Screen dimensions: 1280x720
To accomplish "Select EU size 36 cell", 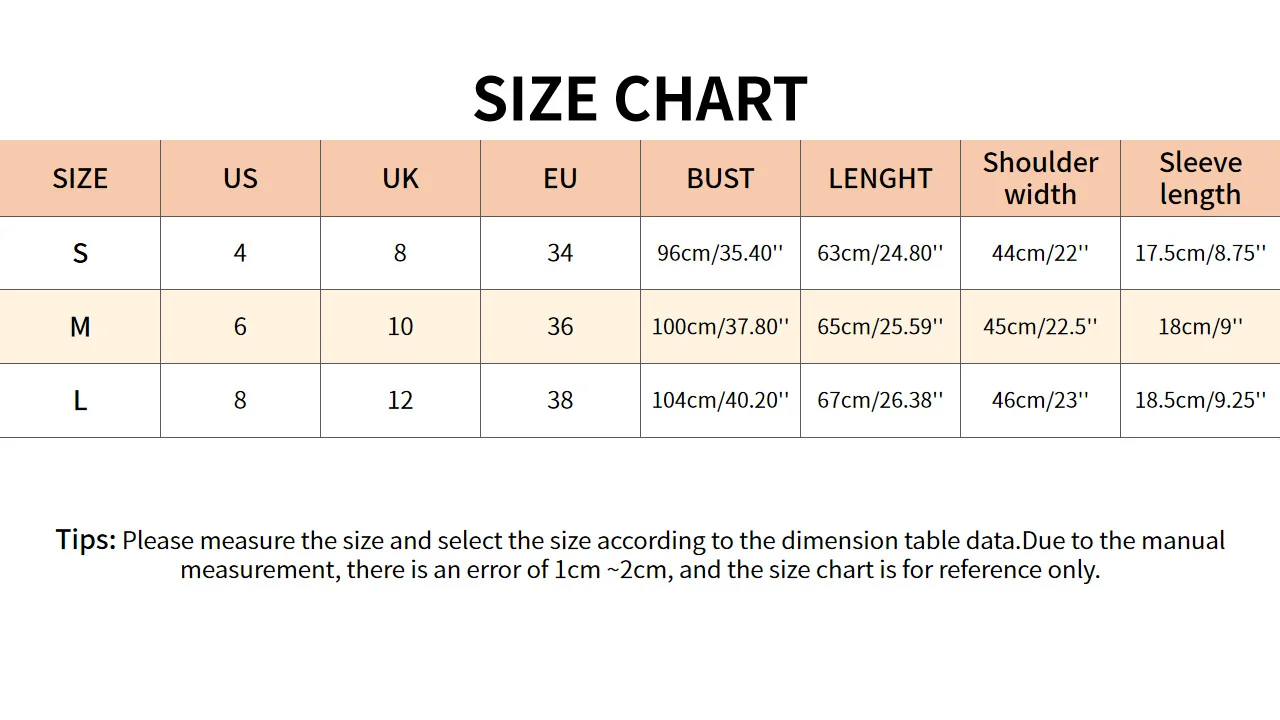I will [x=560, y=327].
